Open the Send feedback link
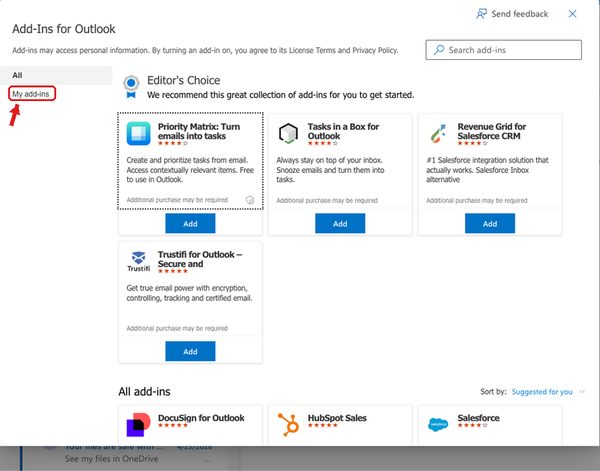Image resolution: width=600 pixels, height=471 pixels. [520, 14]
